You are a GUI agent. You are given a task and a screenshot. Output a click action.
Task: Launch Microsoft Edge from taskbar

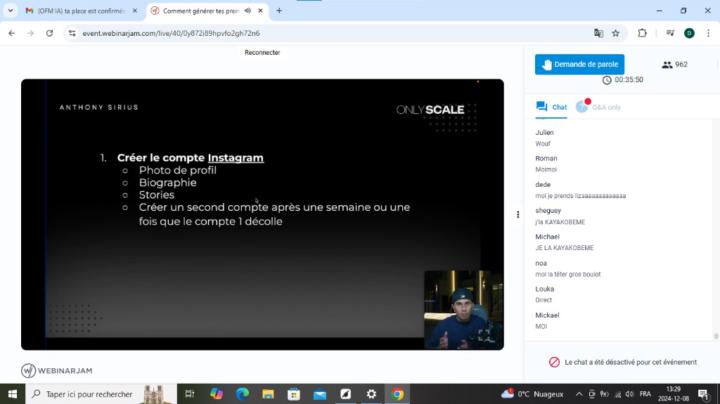tap(242, 394)
